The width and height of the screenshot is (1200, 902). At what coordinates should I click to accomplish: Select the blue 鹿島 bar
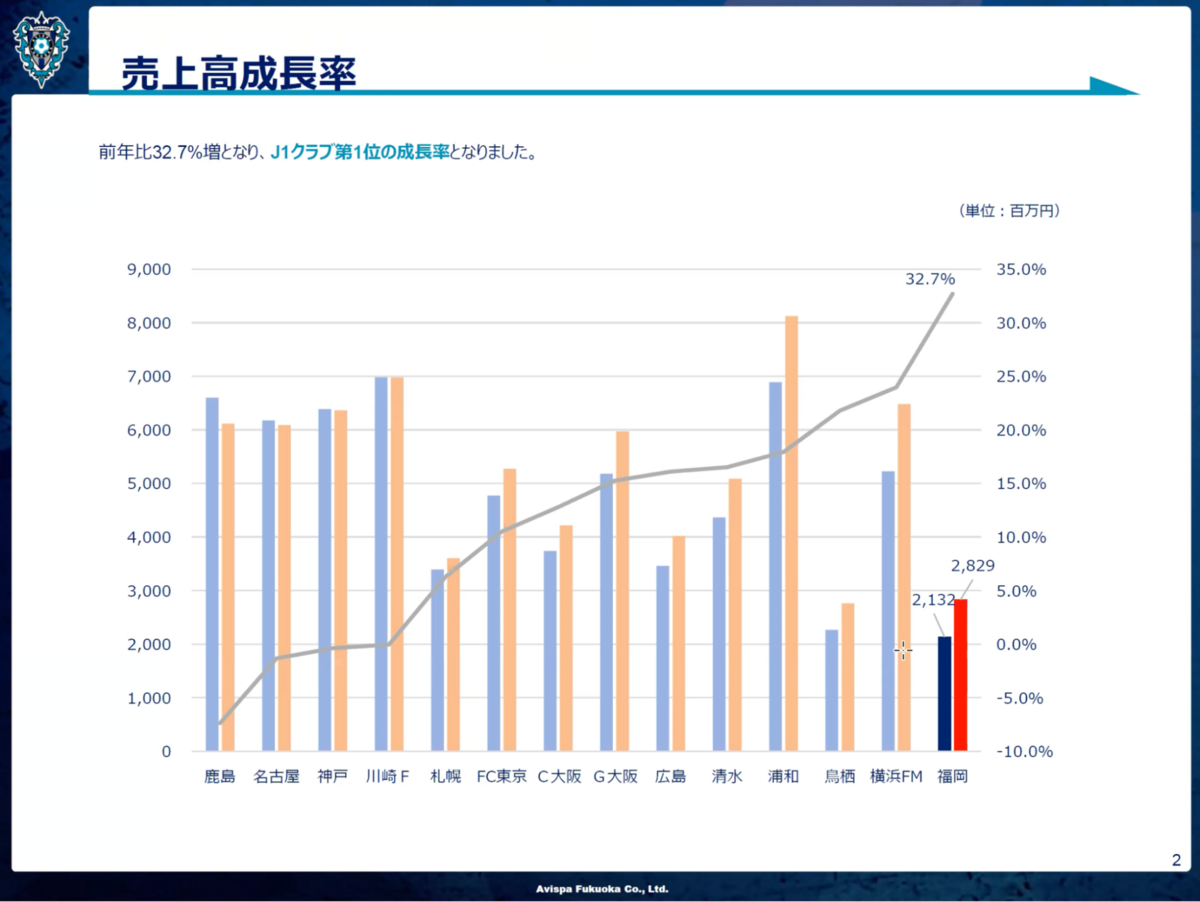212,574
